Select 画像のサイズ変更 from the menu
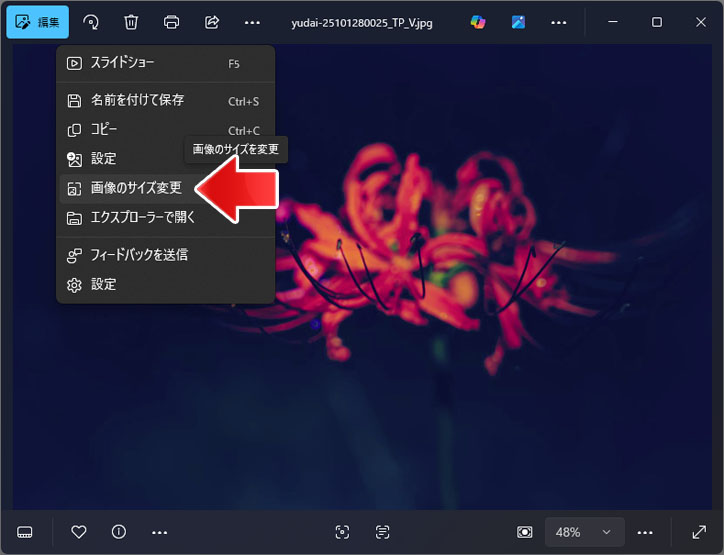724x555 pixels. pos(136,188)
